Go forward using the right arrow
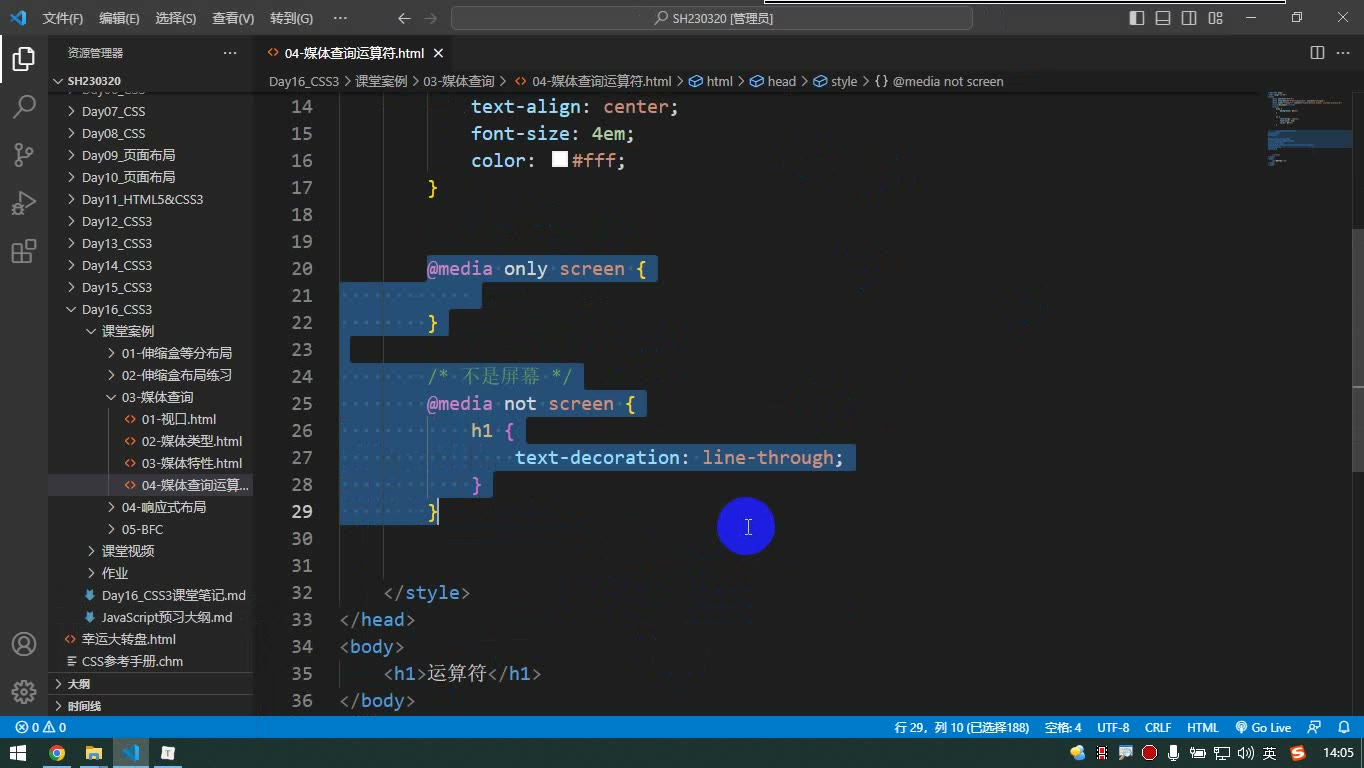 coord(430,18)
